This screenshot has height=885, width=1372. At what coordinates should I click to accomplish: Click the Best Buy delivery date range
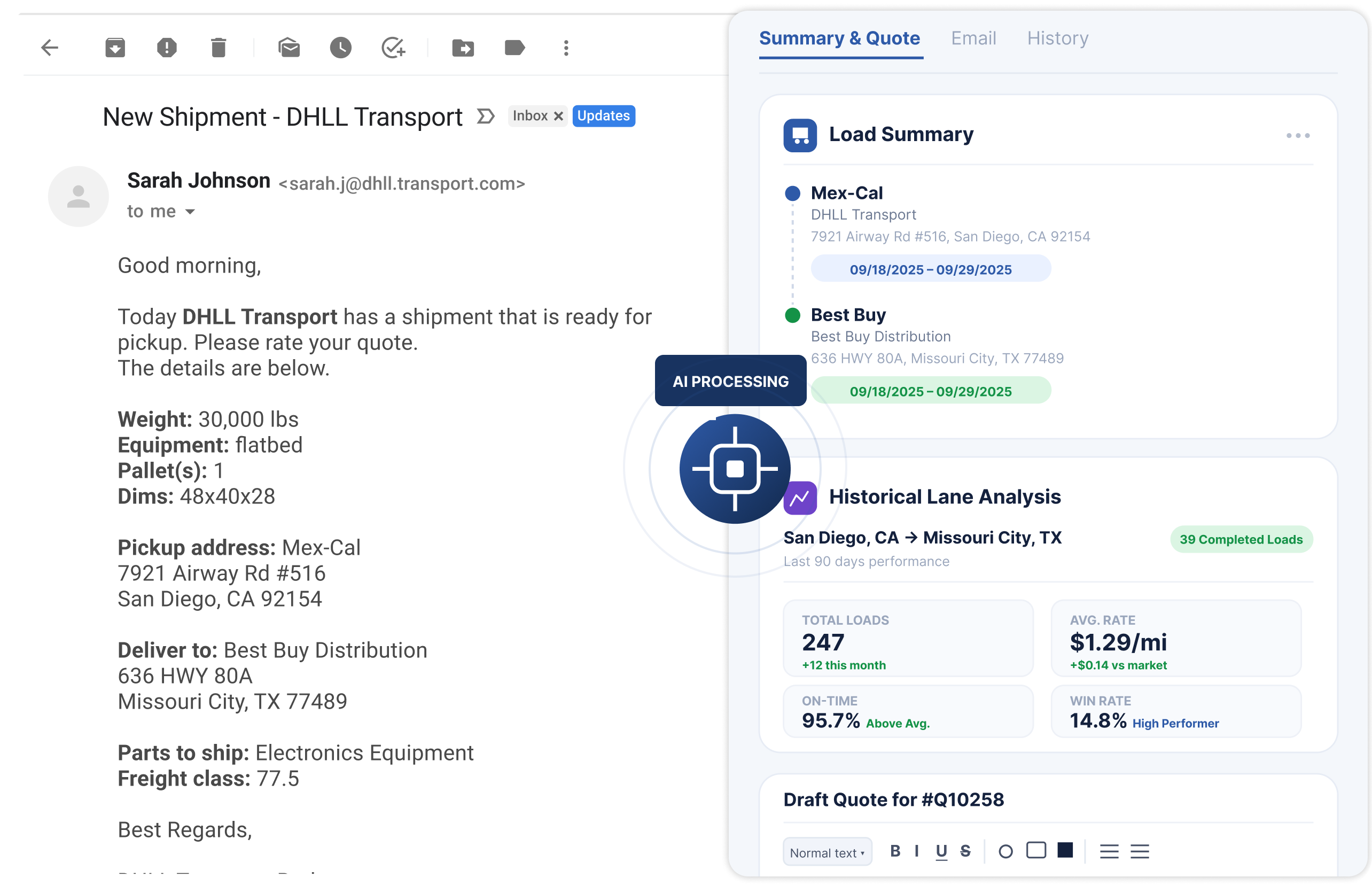pos(931,391)
